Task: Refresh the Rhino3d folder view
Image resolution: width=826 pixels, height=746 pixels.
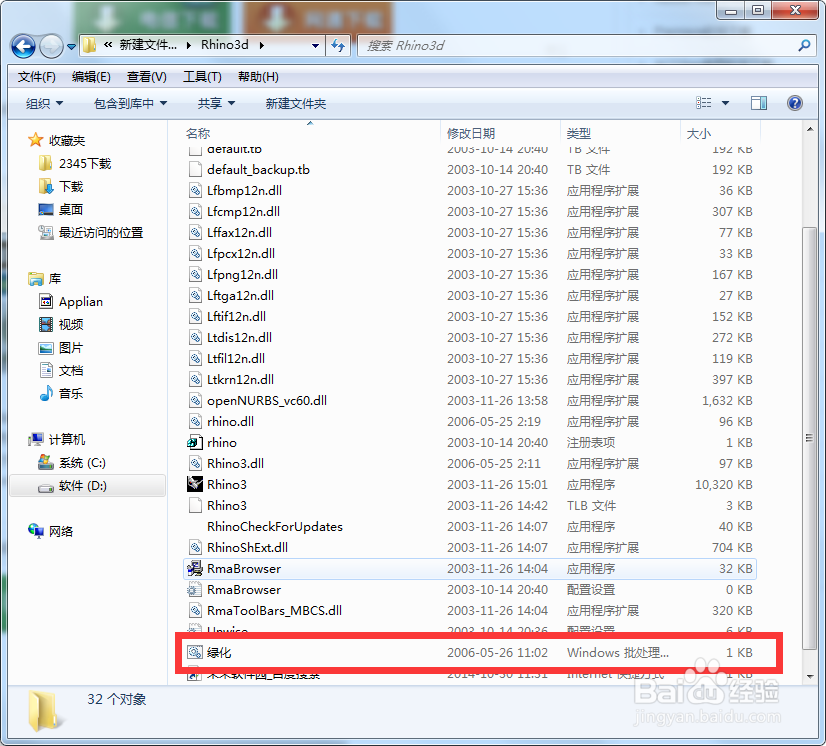Action: tap(338, 45)
